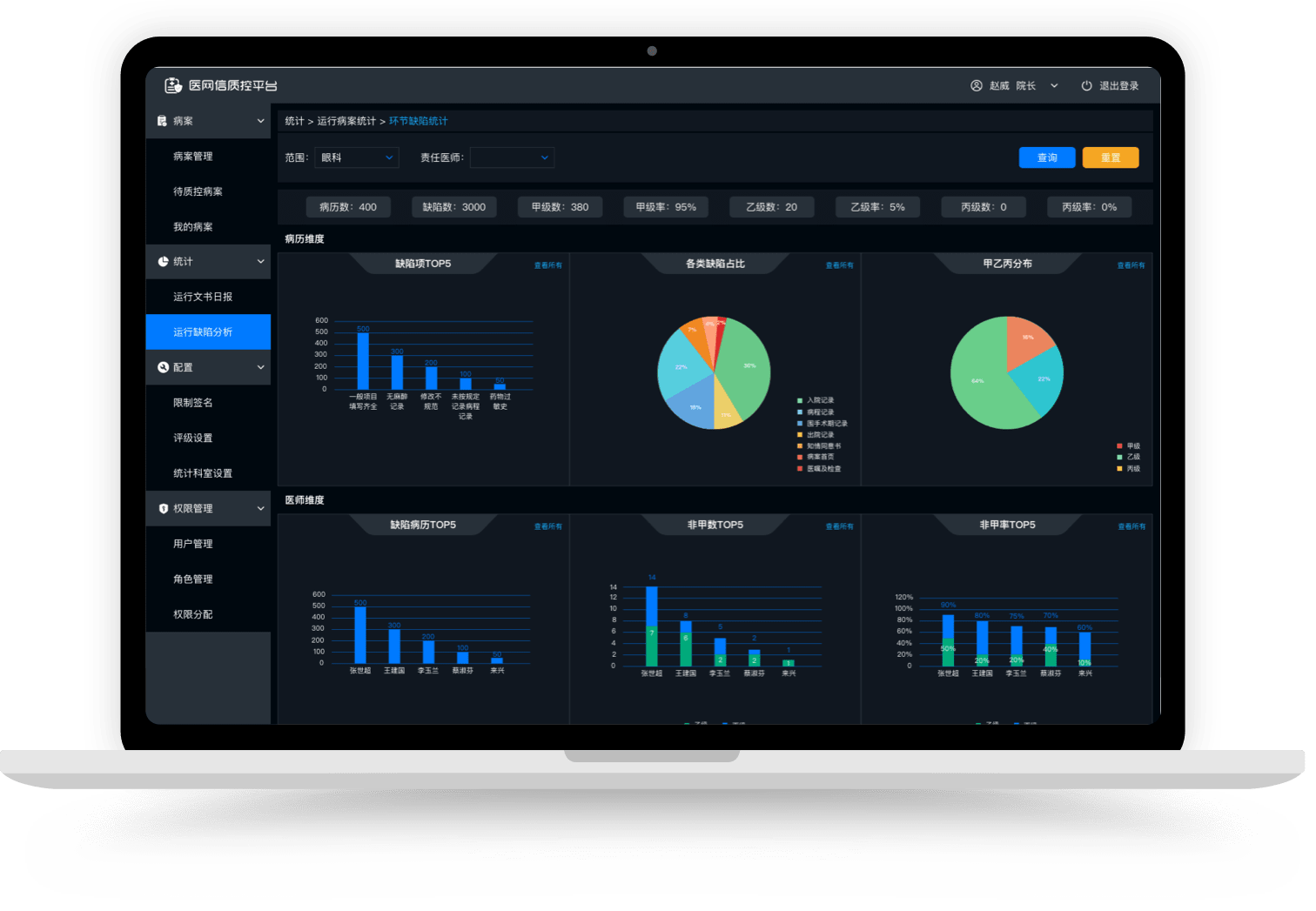Toggle the 乙级 legend swatch in 甲乙丙分布
Image resolution: width=1316 pixels, height=911 pixels.
[1119, 457]
